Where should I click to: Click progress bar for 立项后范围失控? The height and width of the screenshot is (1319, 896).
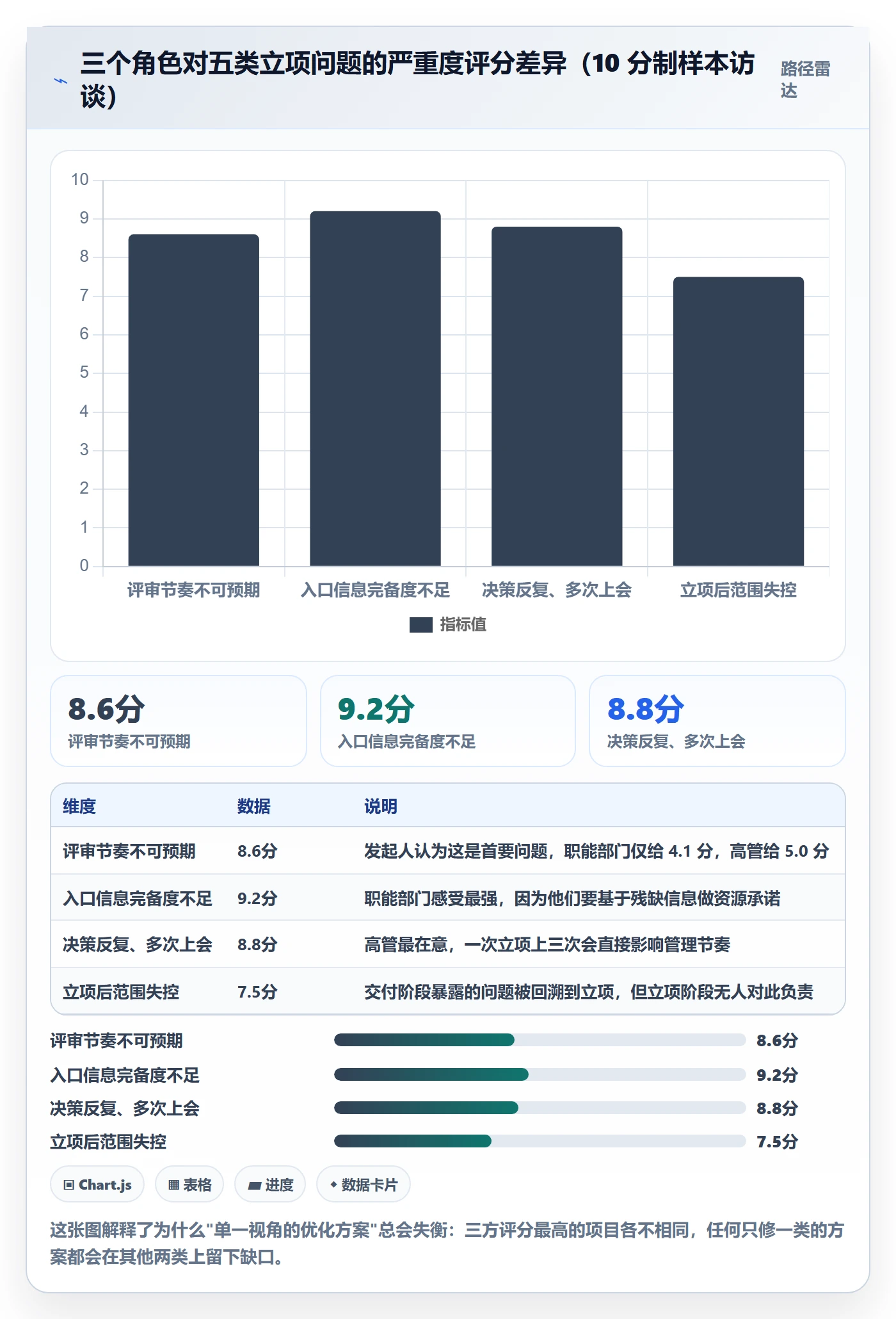[540, 1141]
